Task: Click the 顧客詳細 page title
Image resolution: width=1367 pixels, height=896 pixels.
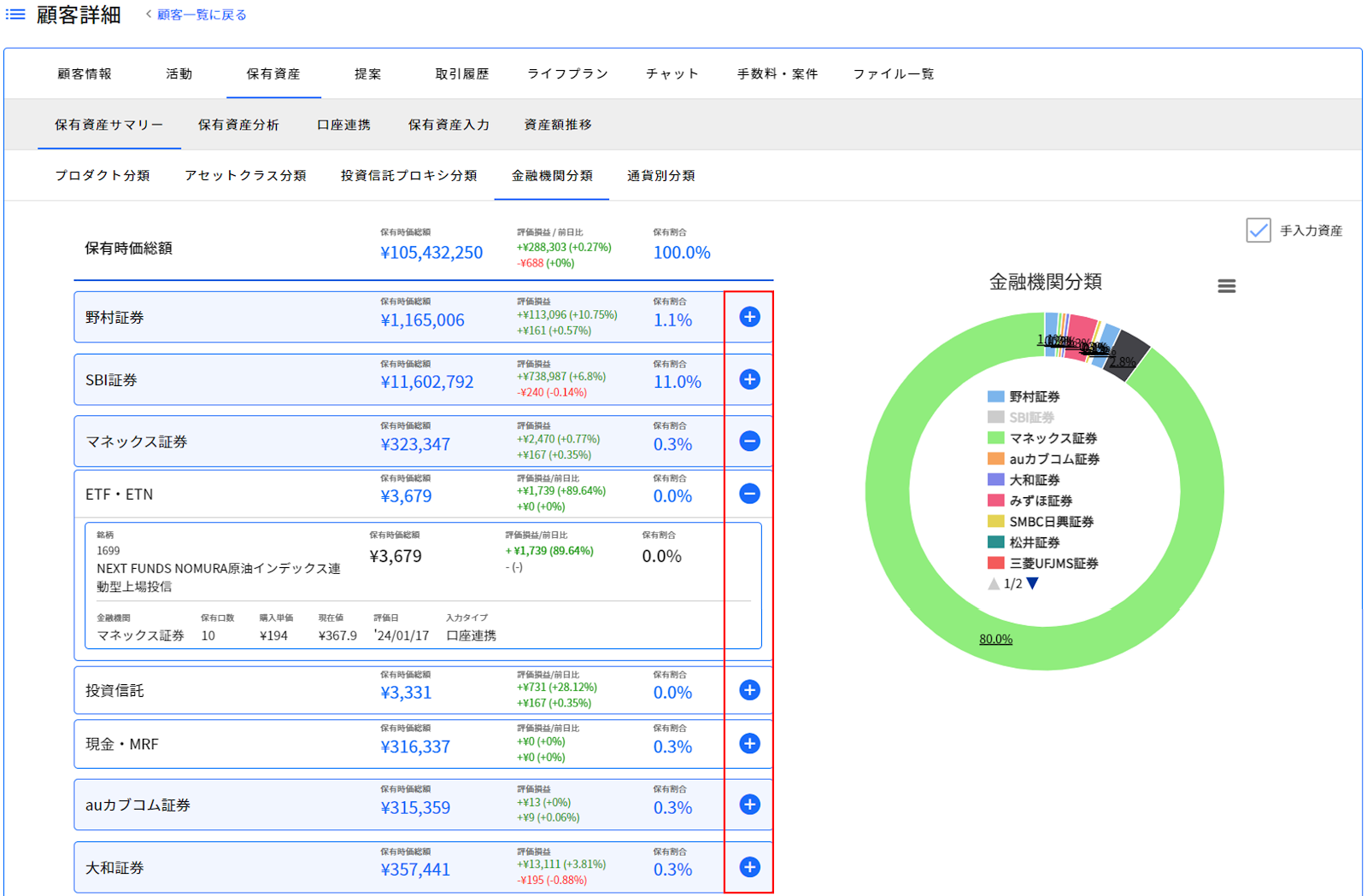Action: click(x=79, y=15)
